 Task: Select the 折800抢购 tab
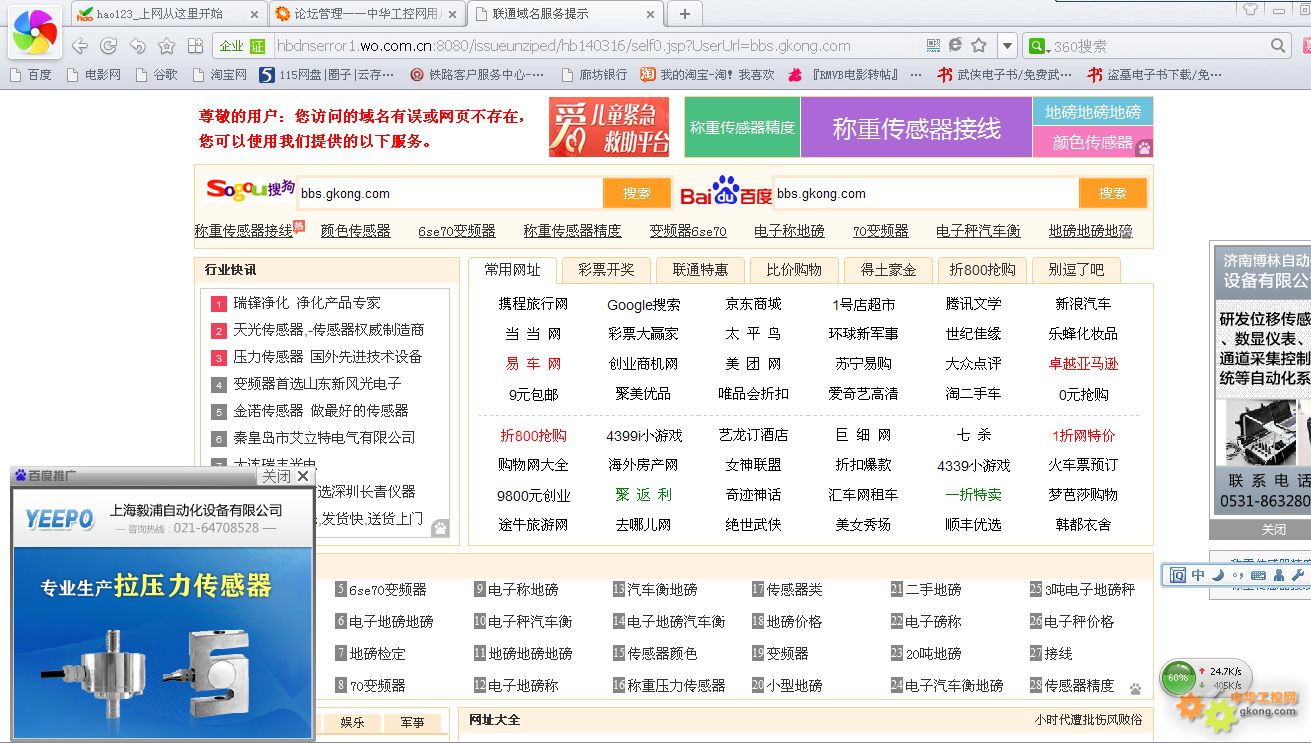982,270
